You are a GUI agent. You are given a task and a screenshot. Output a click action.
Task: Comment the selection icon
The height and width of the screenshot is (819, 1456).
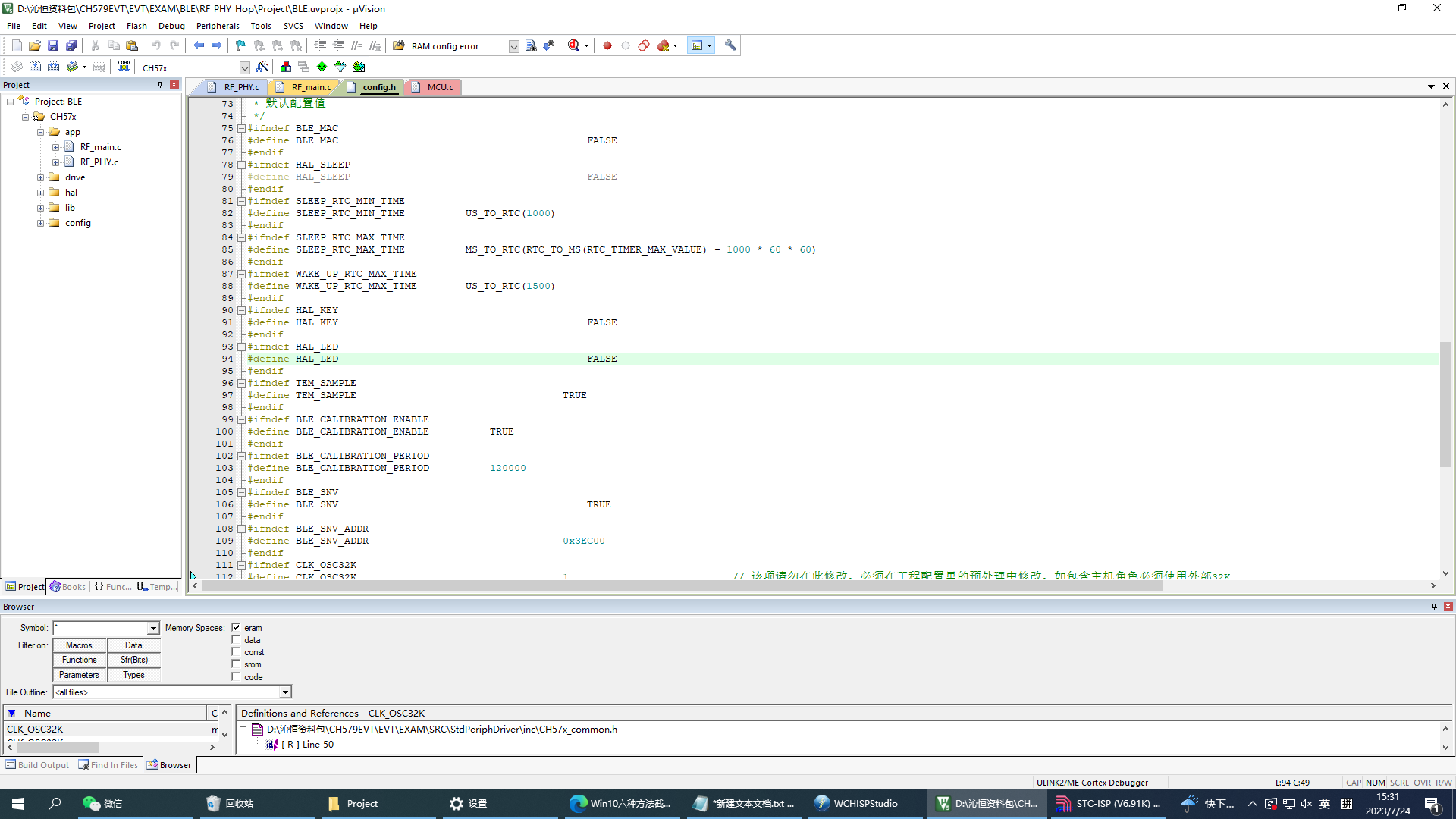(x=356, y=45)
